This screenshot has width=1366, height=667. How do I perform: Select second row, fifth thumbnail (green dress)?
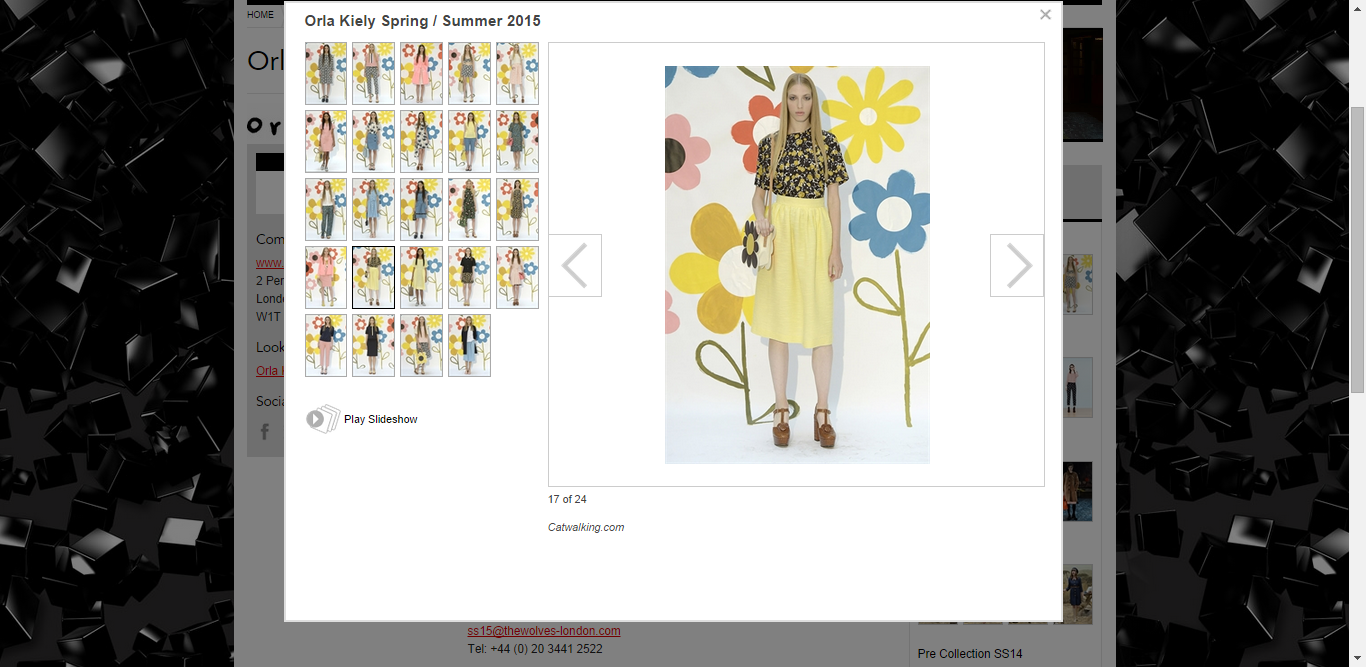517,141
